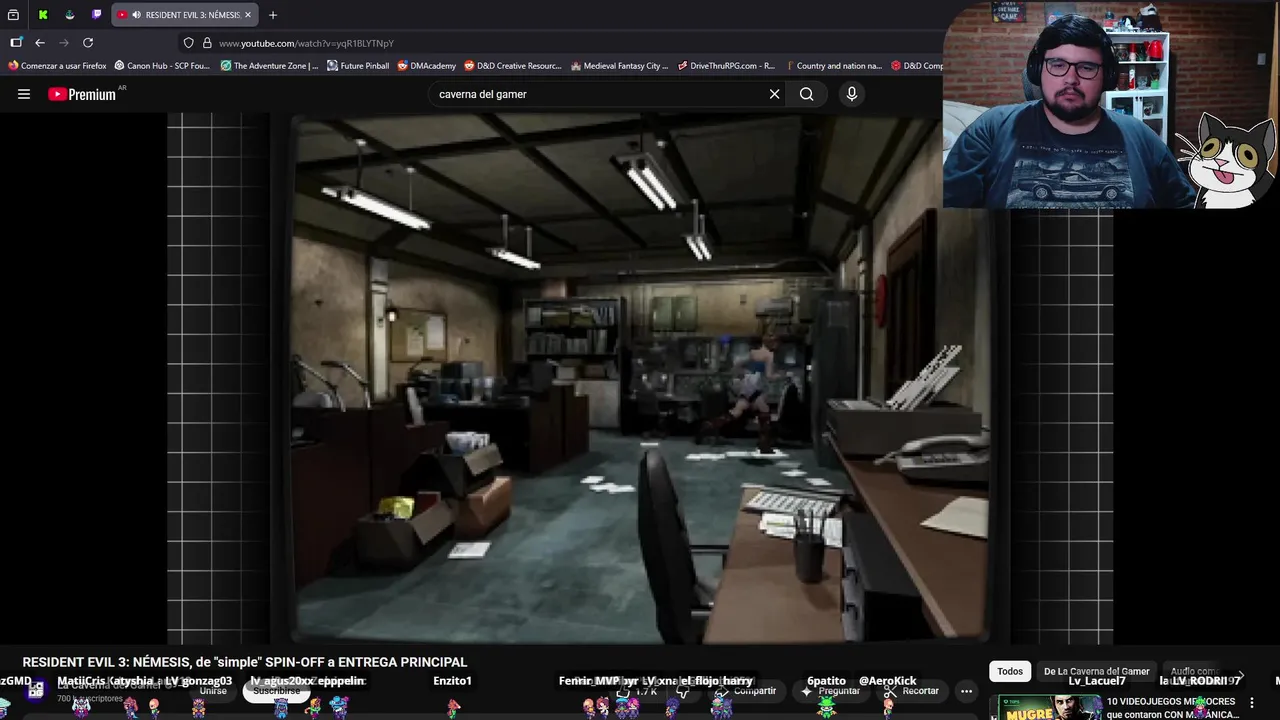Open Medieval Fantasy City bookmark

[x=619, y=66]
